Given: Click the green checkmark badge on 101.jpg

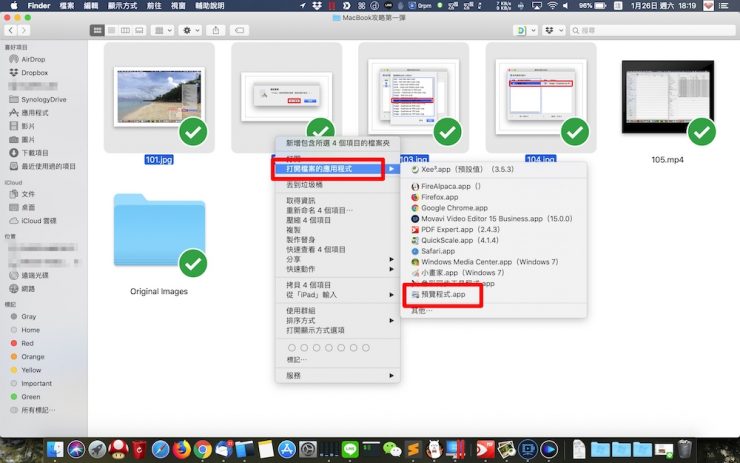Looking at the screenshot, I should (193, 131).
